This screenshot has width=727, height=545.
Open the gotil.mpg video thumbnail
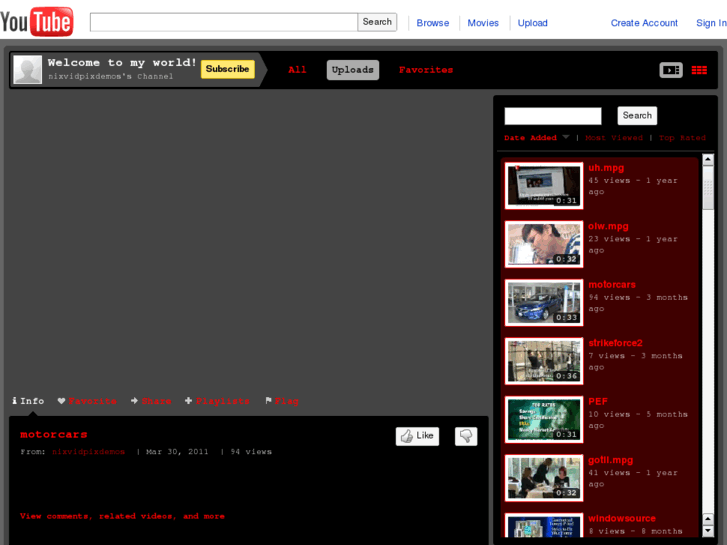pos(544,478)
